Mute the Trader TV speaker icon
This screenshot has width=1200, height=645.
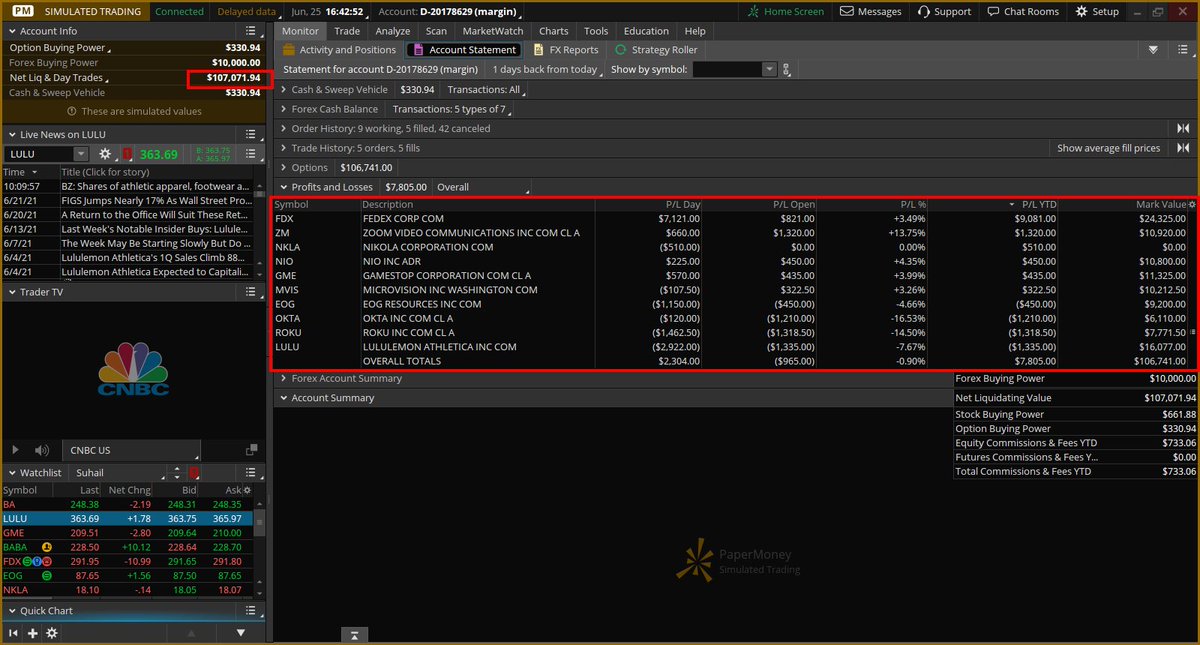[x=42, y=451]
